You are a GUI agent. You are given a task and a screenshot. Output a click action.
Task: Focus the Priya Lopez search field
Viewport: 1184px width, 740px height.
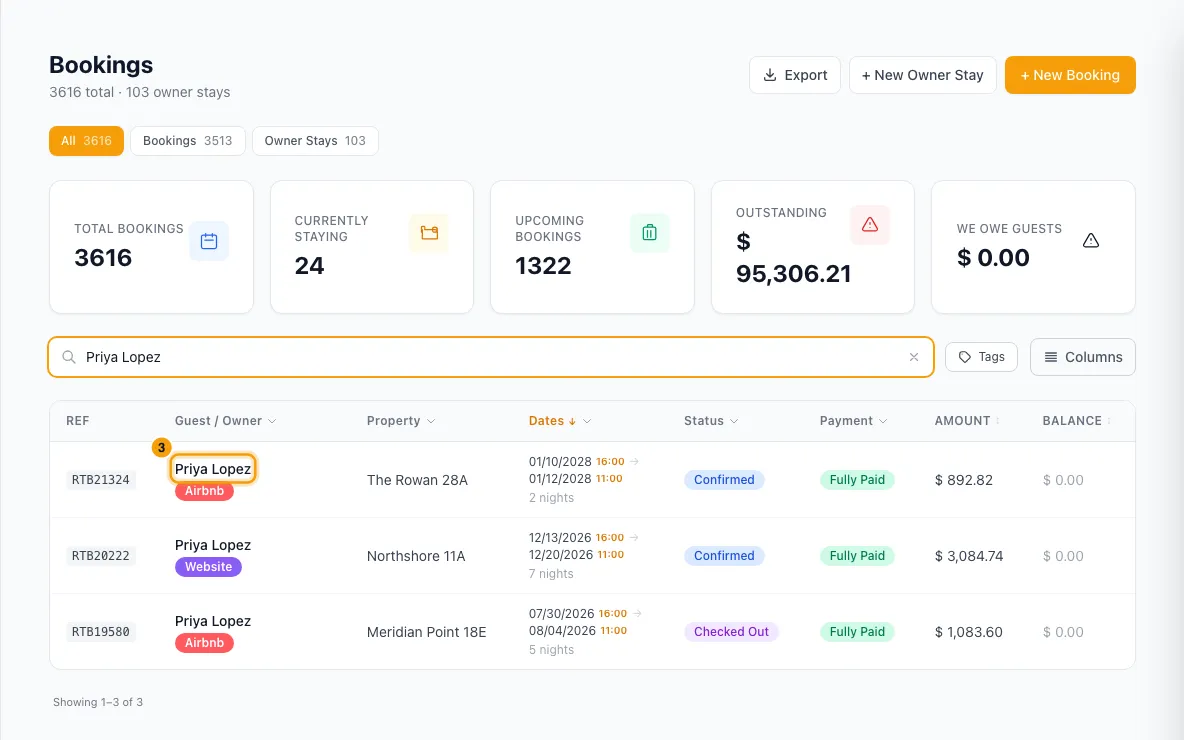[491, 357]
